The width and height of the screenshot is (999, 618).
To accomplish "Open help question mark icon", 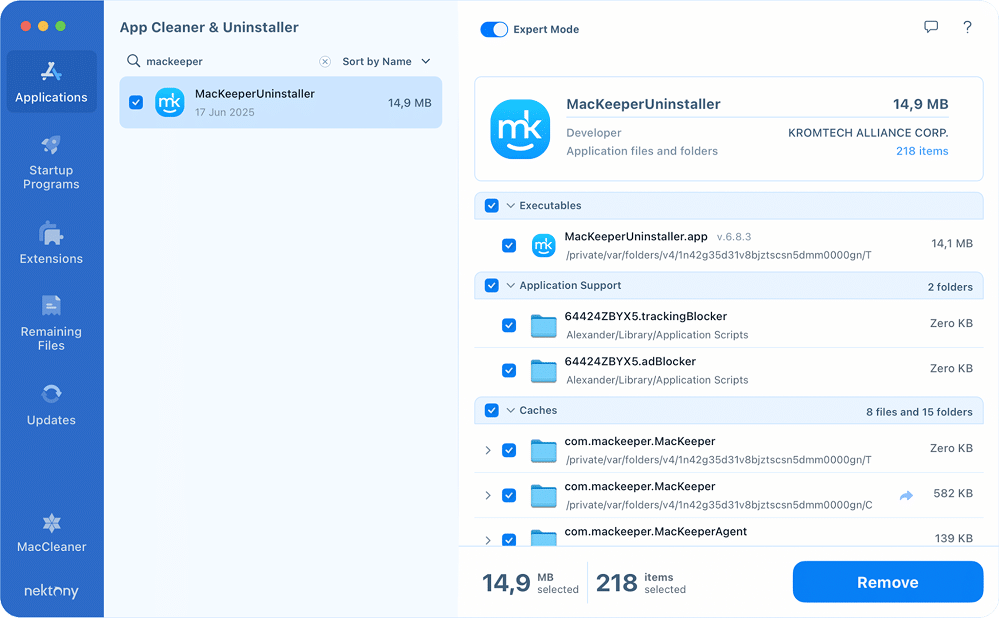I will [967, 27].
